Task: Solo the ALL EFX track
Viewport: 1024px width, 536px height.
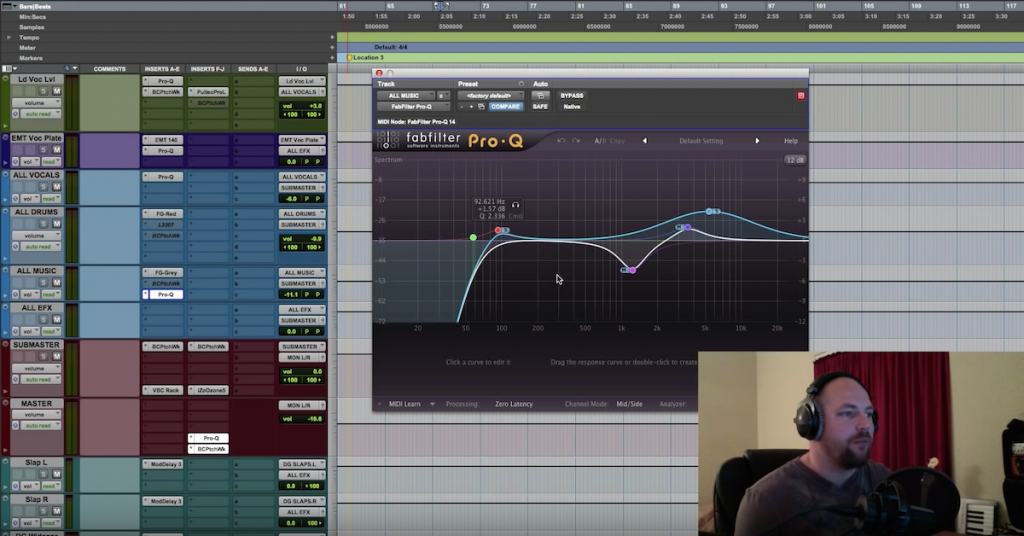Action: tap(44, 319)
